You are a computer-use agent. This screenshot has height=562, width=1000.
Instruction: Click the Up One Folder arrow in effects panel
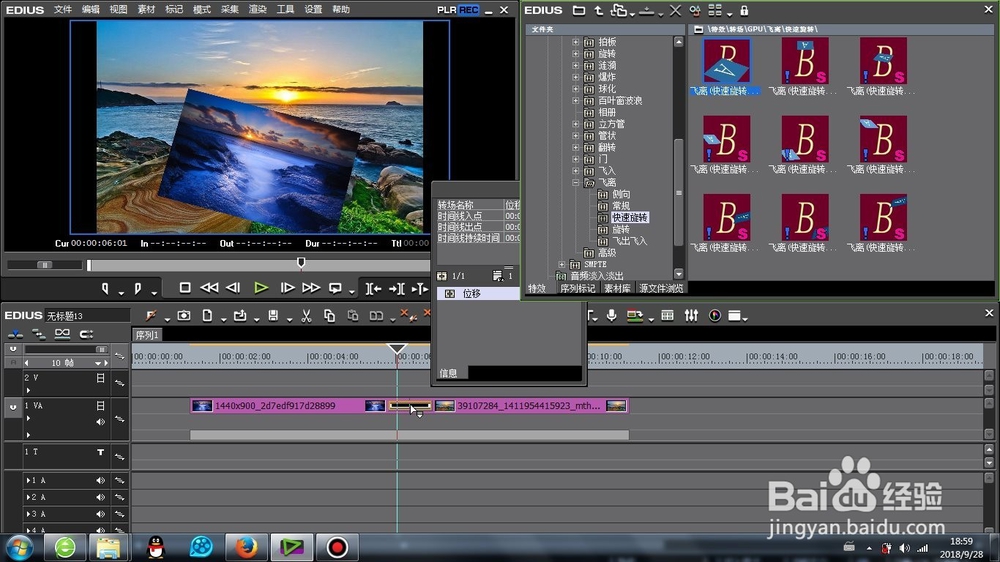(598, 10)
